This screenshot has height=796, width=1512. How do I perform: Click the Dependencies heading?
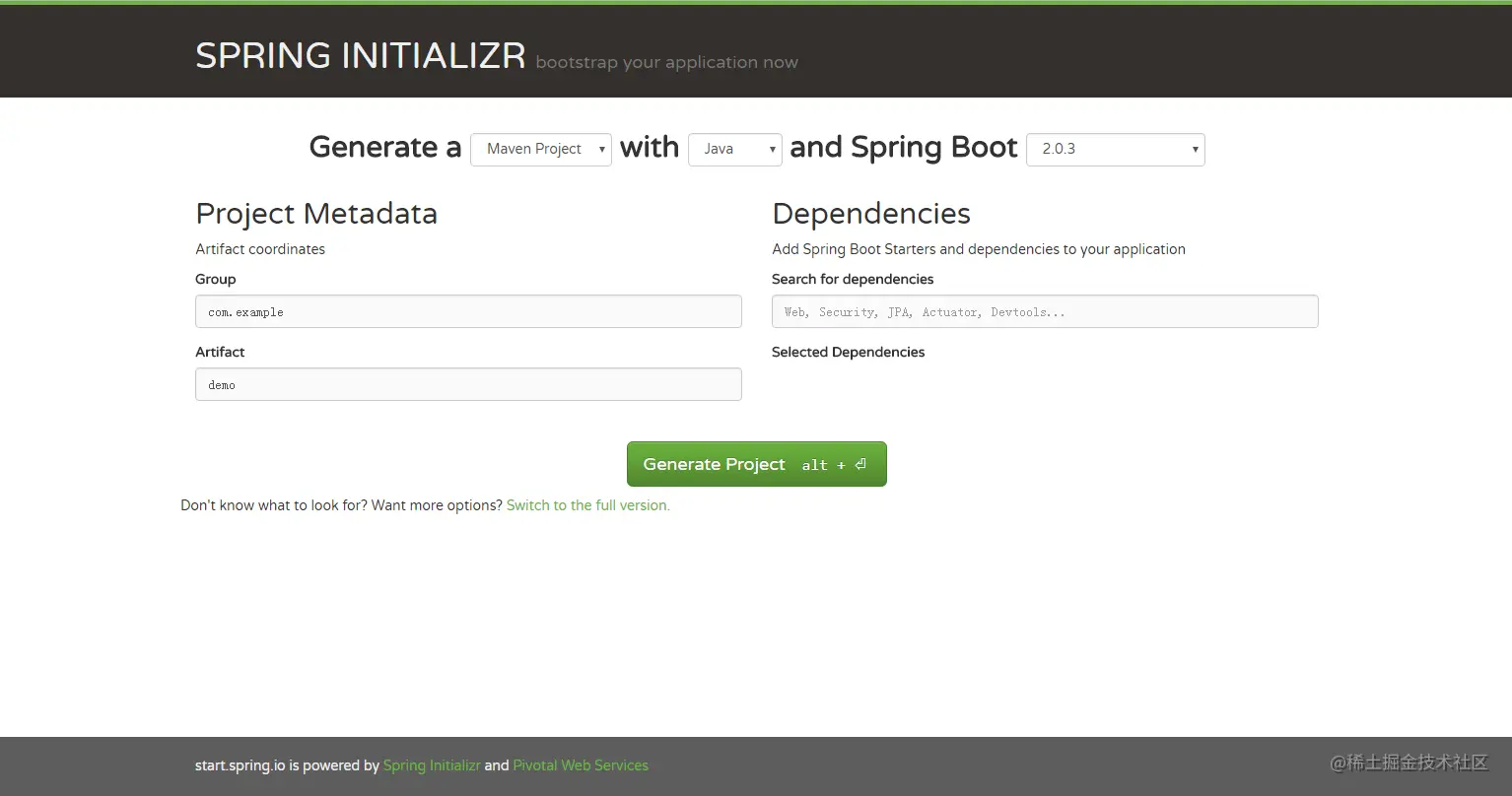click(871, 214)
